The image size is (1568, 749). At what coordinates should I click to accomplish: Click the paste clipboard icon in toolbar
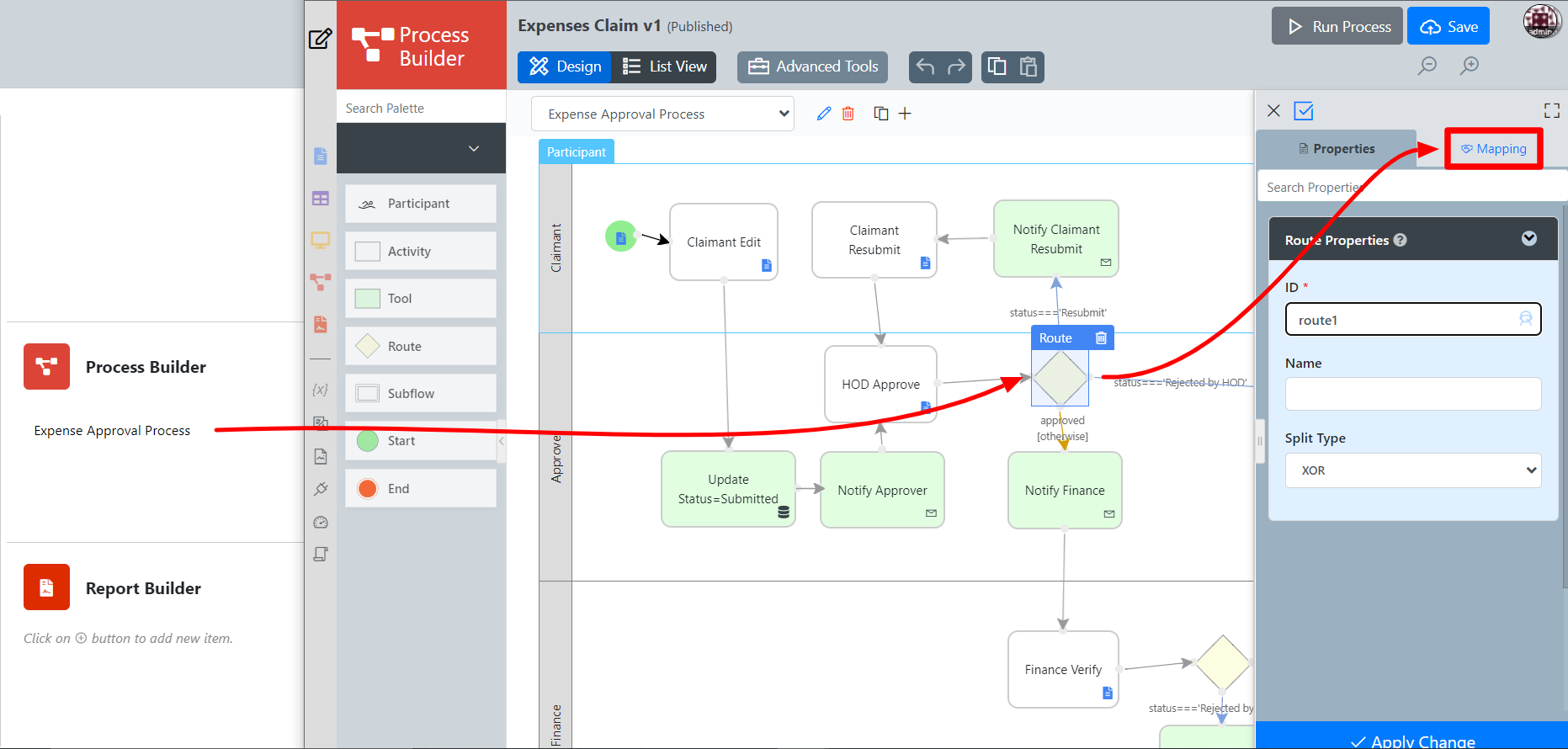[x=1028, y=66]
